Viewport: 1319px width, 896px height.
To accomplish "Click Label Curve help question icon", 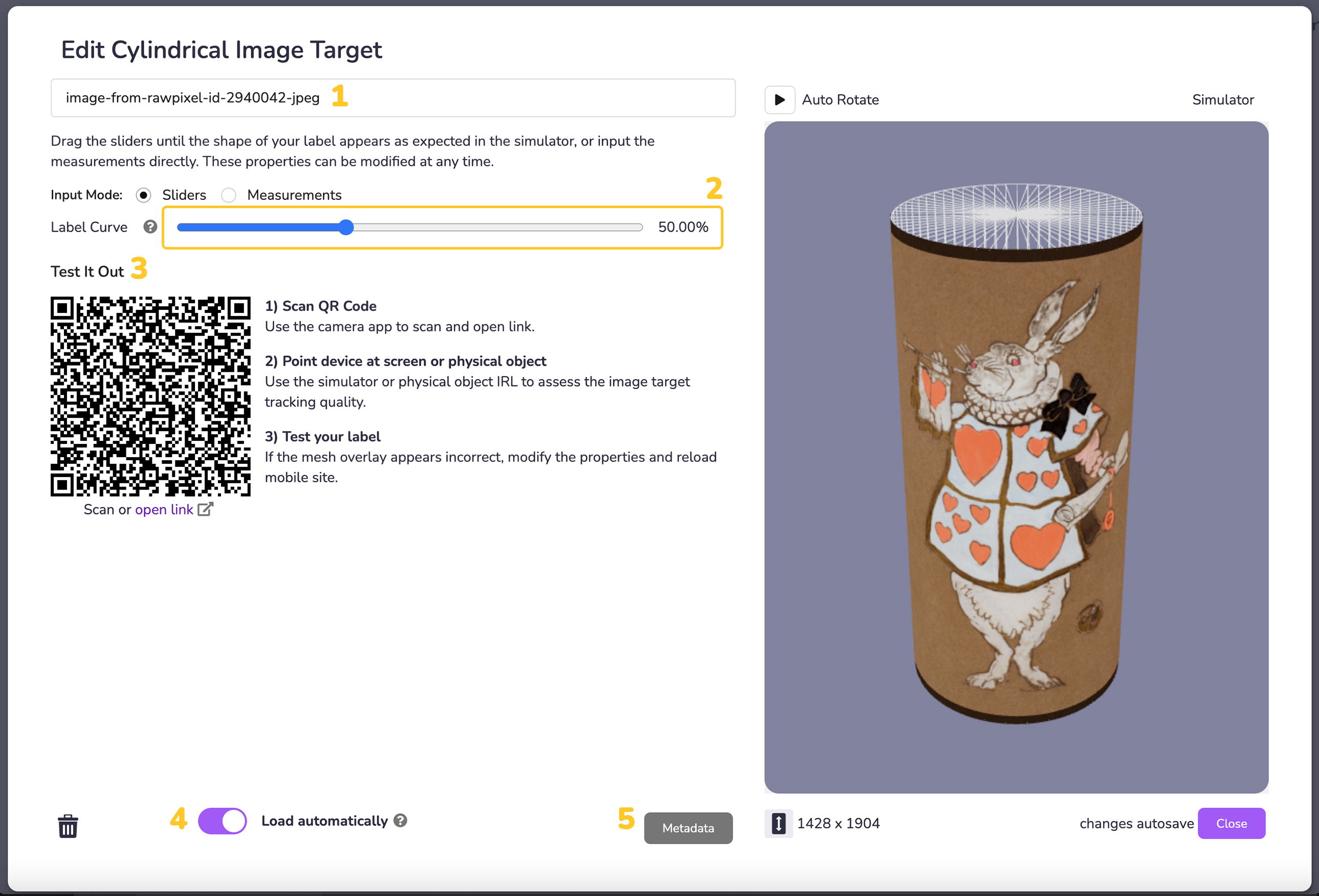I will tap(150, 227).
